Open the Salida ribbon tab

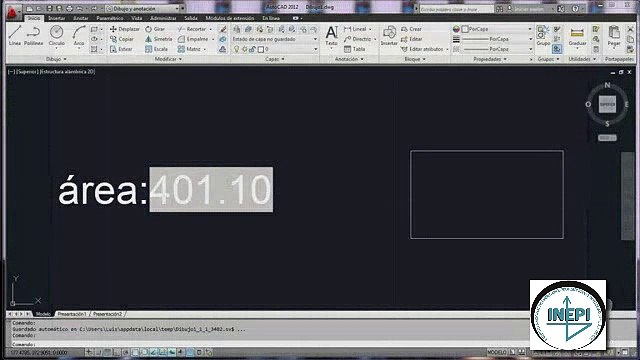[191, 18]
